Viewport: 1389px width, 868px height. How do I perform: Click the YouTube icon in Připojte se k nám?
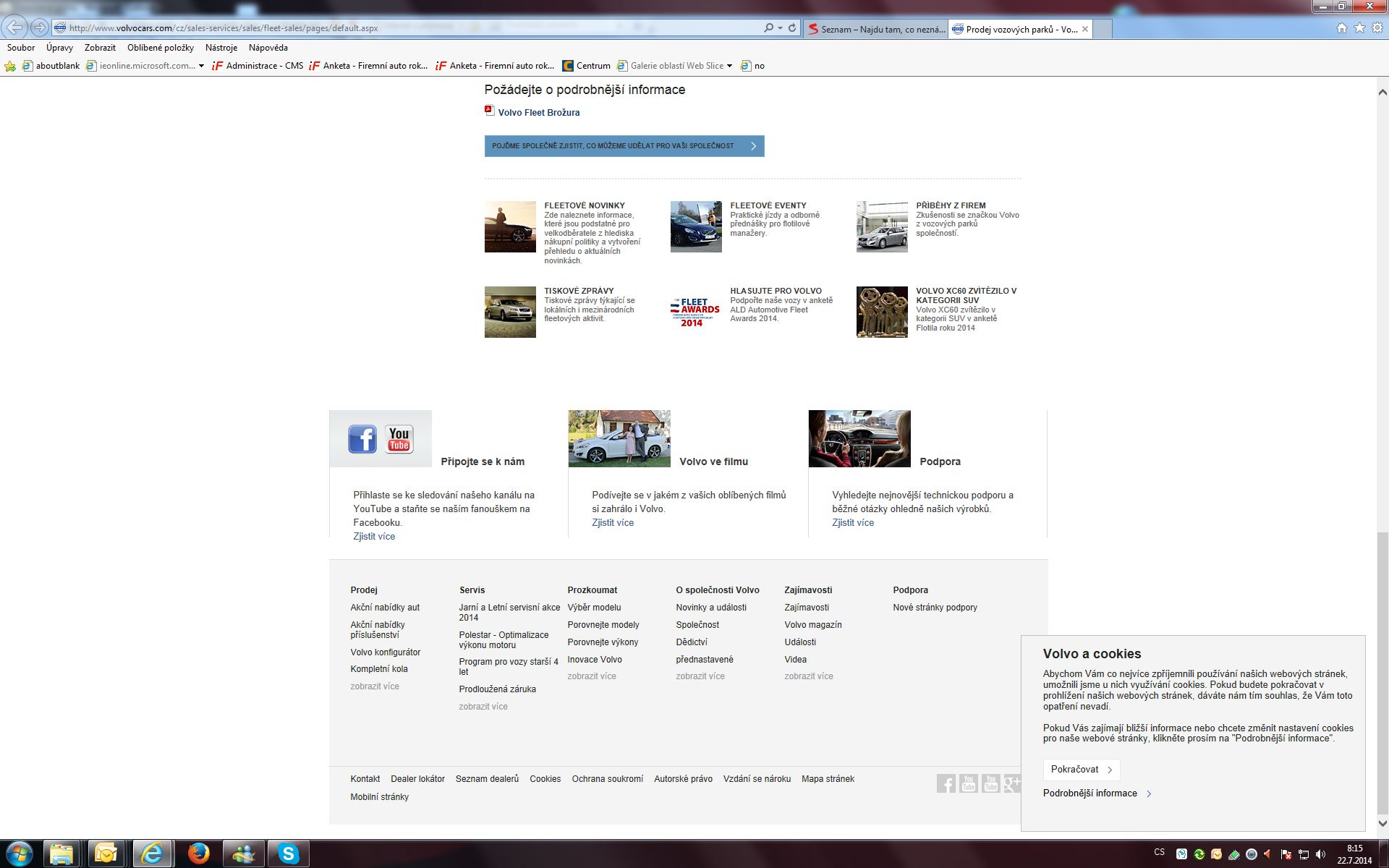point(399,439)
